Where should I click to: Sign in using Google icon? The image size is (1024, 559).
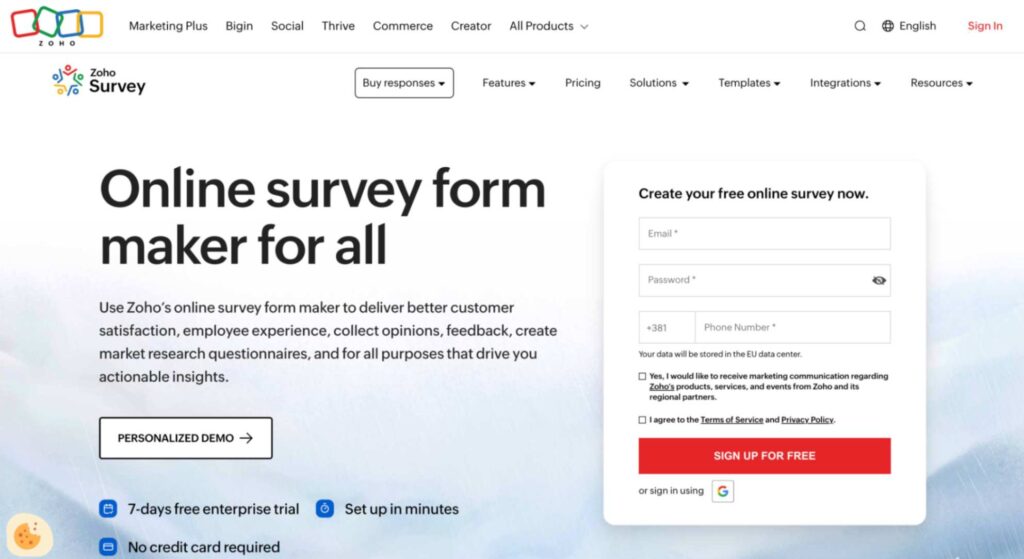(x=723, y=491)
